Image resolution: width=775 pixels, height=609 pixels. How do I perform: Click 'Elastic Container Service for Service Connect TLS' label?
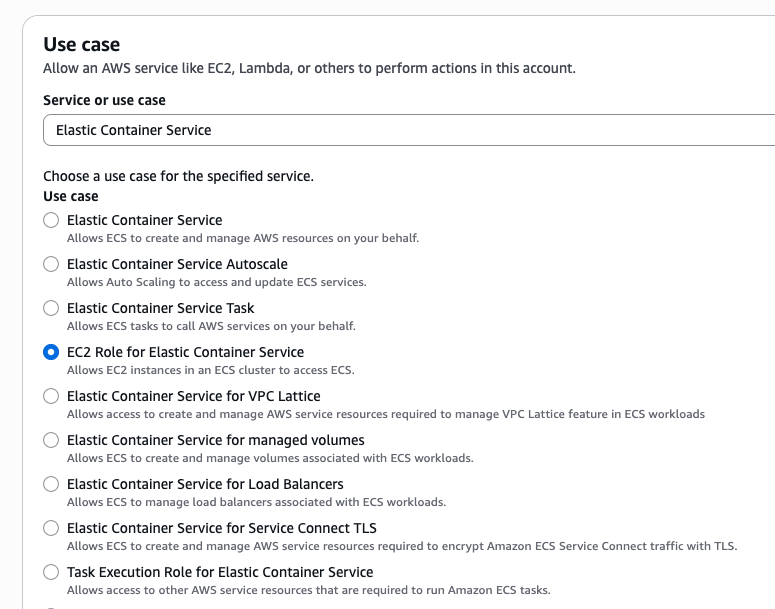(x=221, y=528)
